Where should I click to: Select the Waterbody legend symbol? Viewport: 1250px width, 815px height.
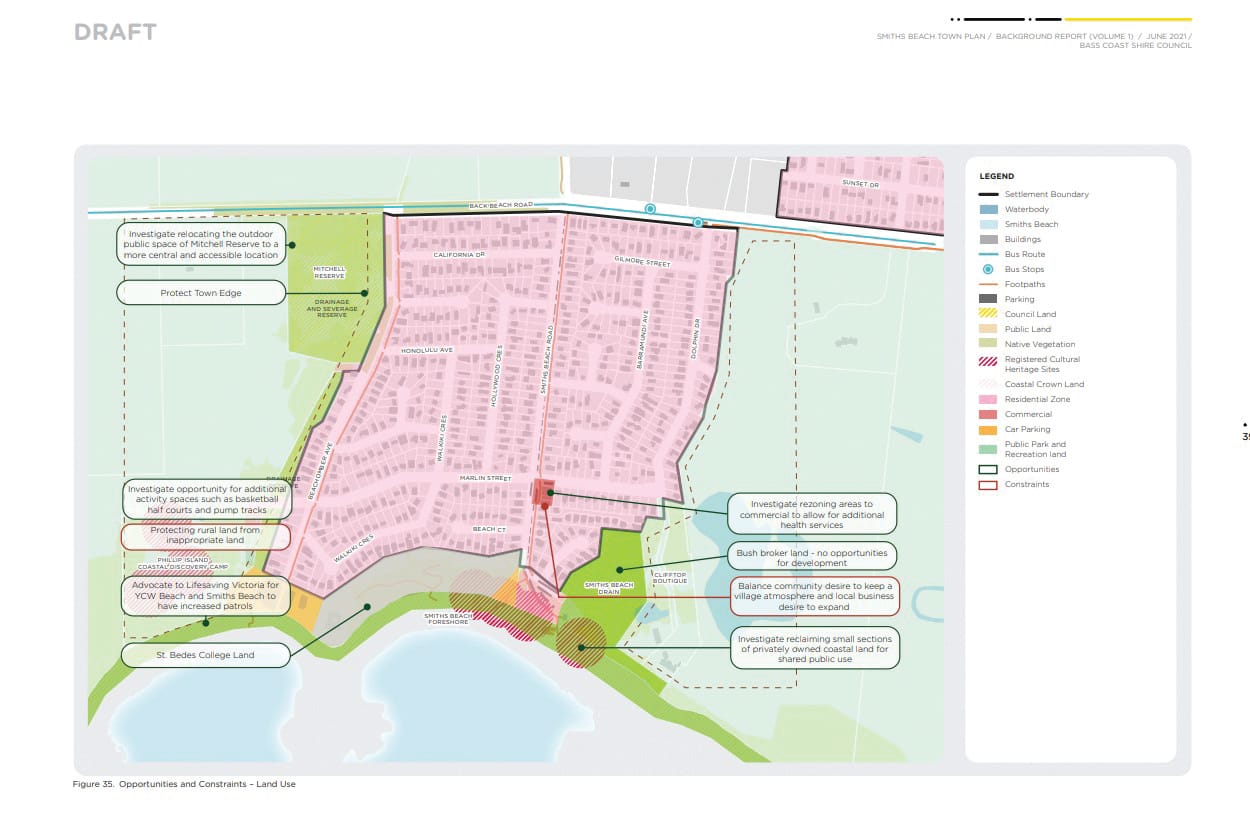pyautogui.click(x=988, y=209)
